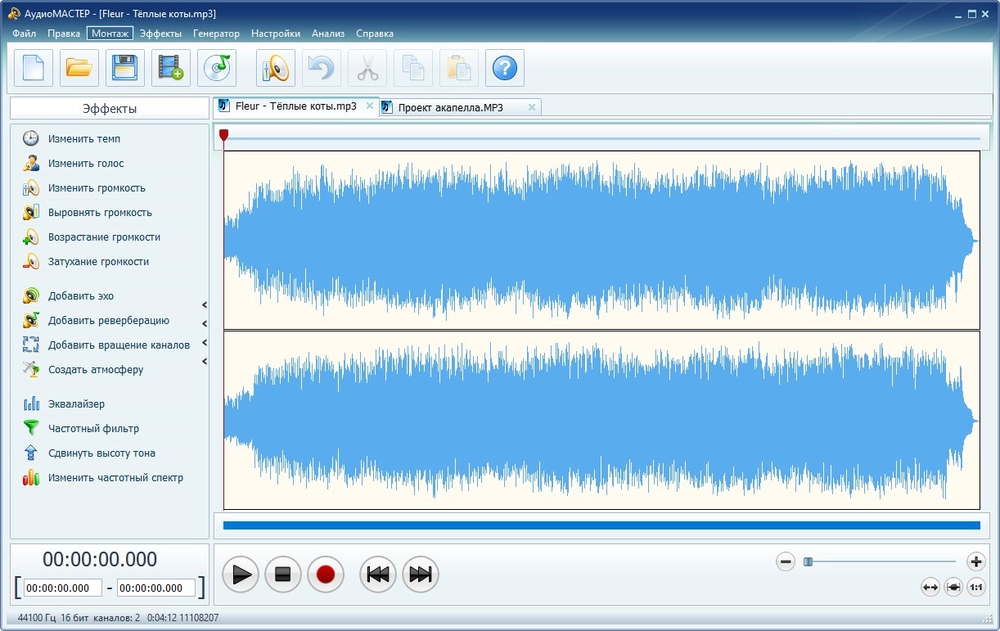Click the icon beside Изменить громкость

coord(31,188)
